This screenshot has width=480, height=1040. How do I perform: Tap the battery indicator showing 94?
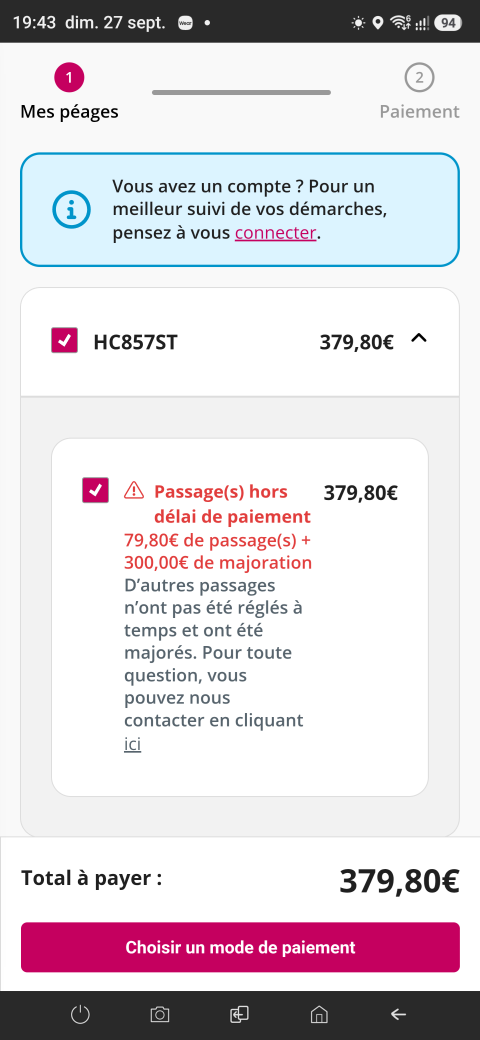pos(448,23)
